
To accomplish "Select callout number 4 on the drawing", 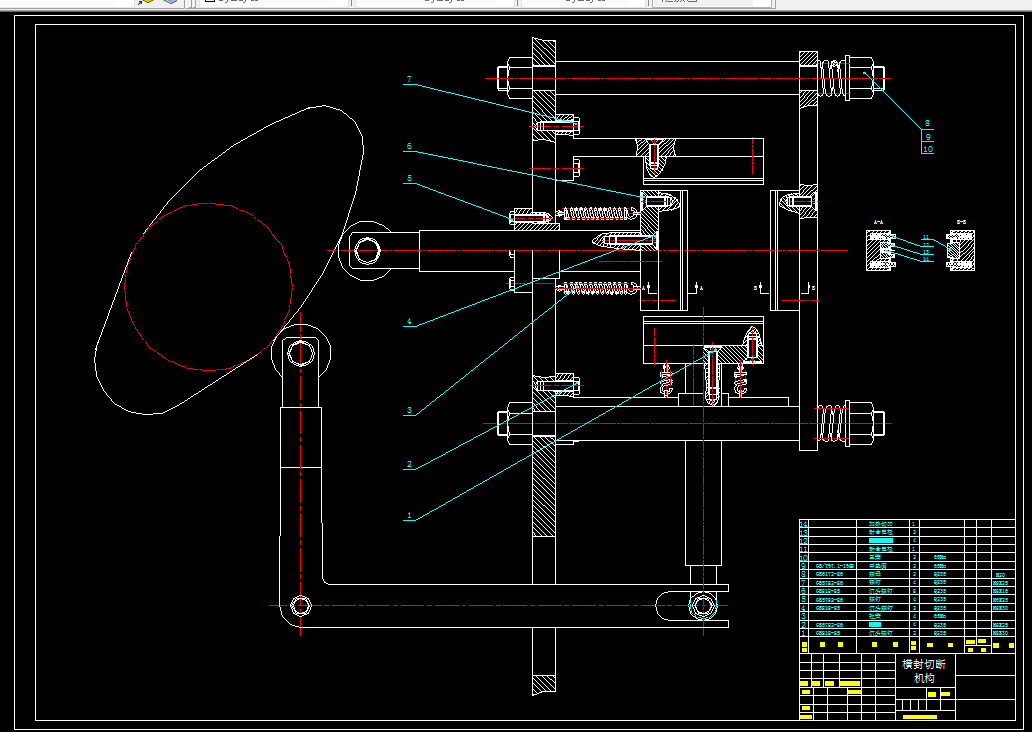I will click(x=409, y=321).
